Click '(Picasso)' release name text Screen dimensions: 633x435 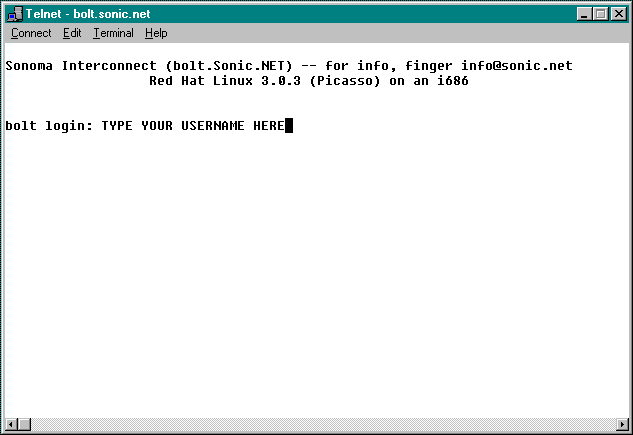click(x=345, y=81)
